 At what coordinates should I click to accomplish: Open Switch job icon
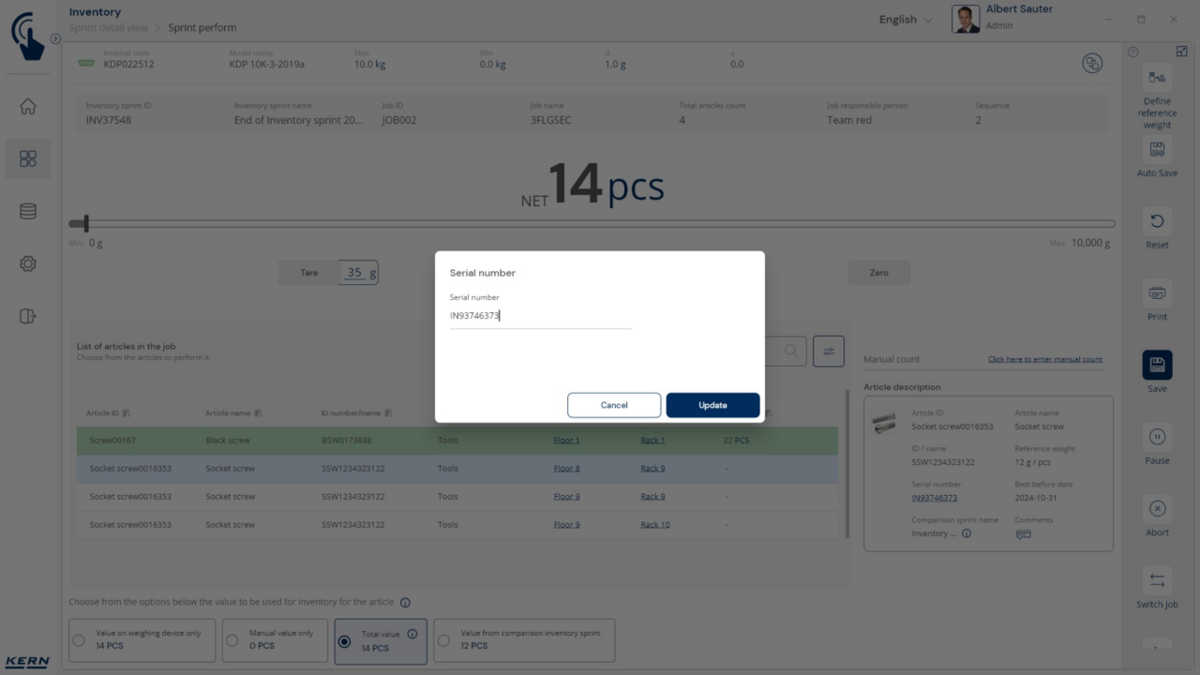coord(1157,581)
